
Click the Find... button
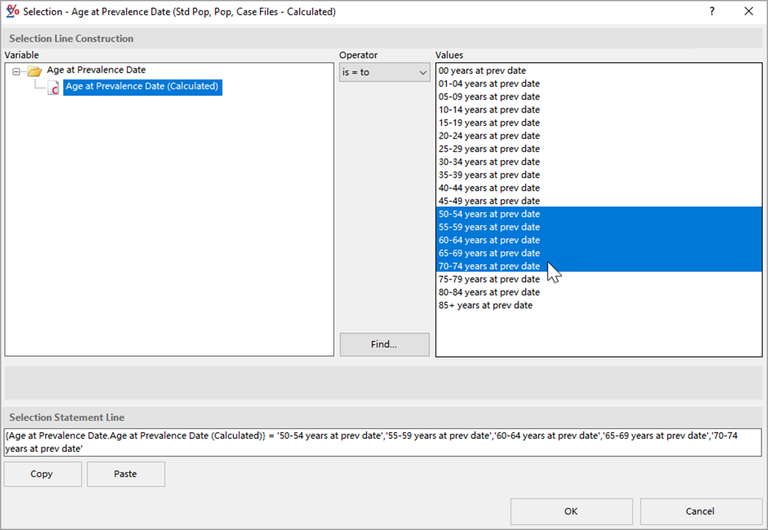click(384, 344)
